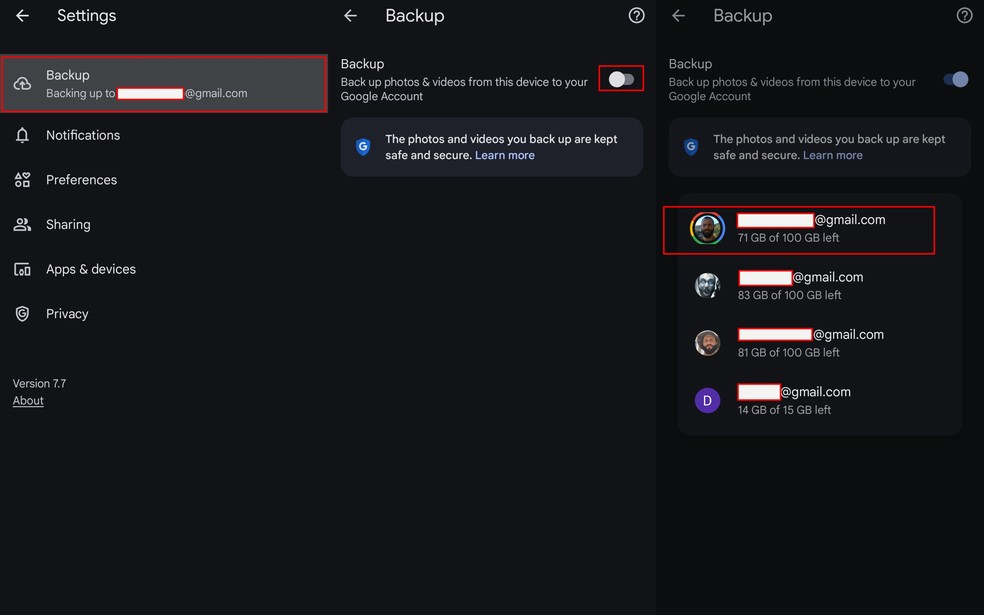Click Learn more link in right panel

pos(832,156)
